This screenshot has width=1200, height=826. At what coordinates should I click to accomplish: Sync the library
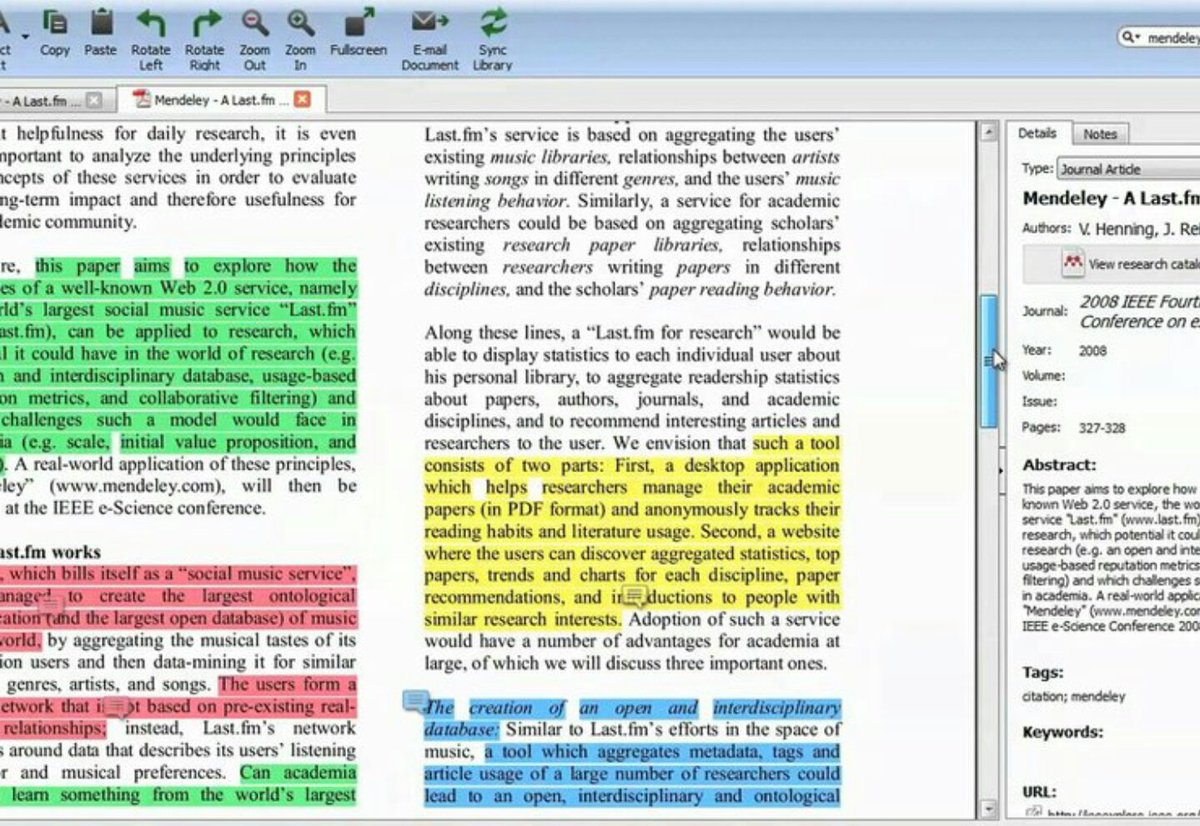pyautogui.click(x=492, y=39)
